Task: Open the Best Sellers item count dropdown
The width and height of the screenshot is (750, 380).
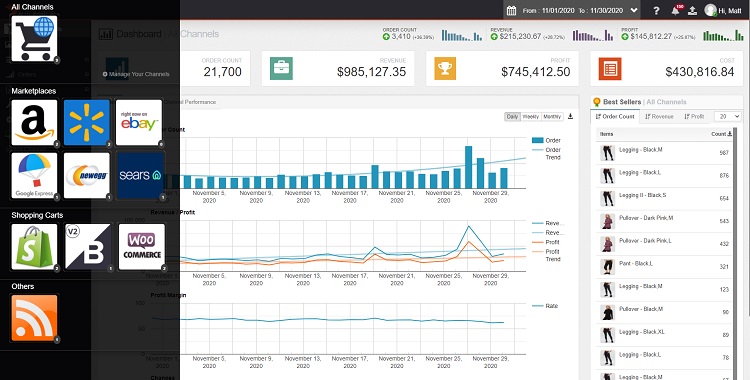Action: [x=728, y=116]
